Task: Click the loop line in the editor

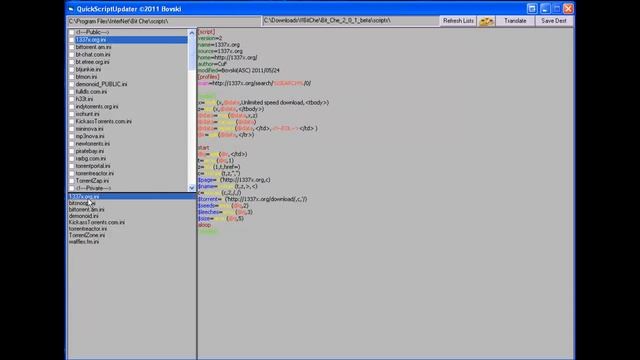Action: [x=204, y=225]
